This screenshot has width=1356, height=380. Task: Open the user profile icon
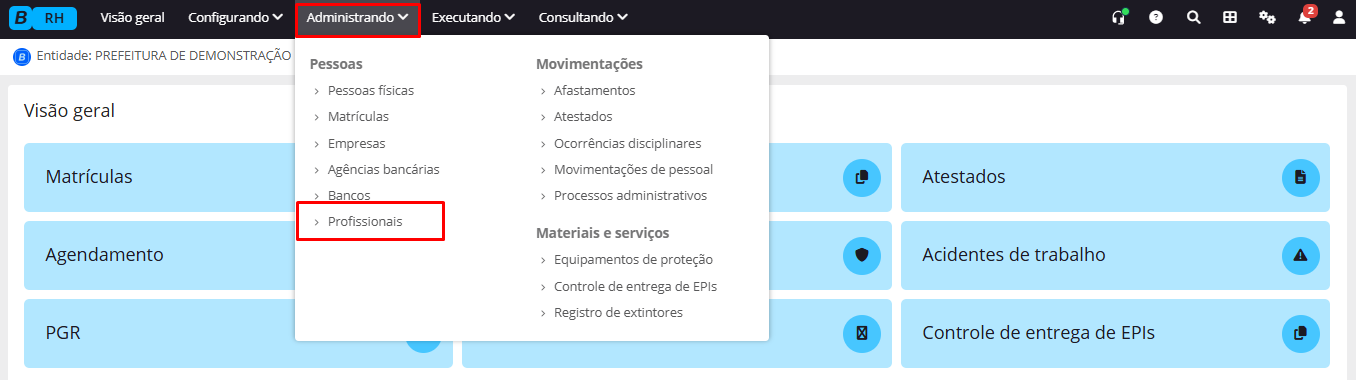pyautogui.click(x=1339, y=17)
